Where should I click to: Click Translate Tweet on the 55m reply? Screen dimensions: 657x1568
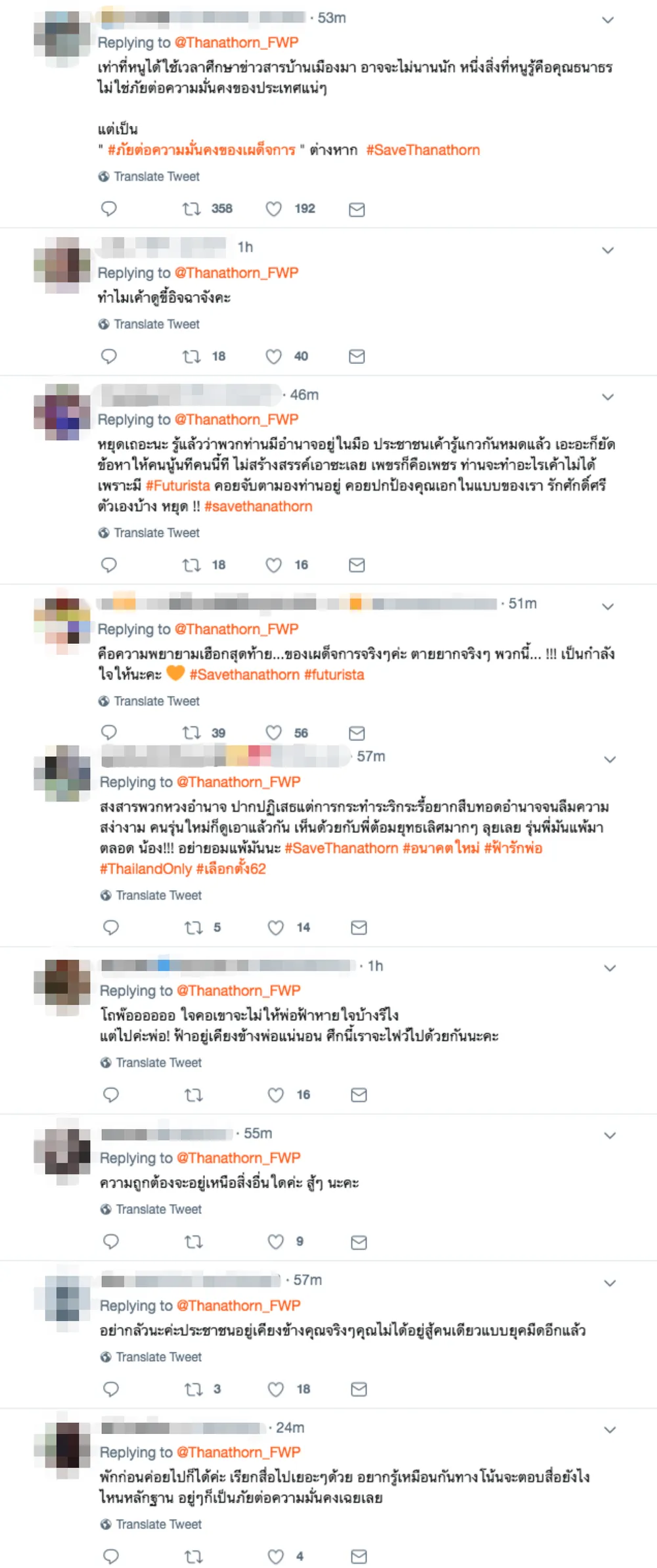(x=151, y=1209)
